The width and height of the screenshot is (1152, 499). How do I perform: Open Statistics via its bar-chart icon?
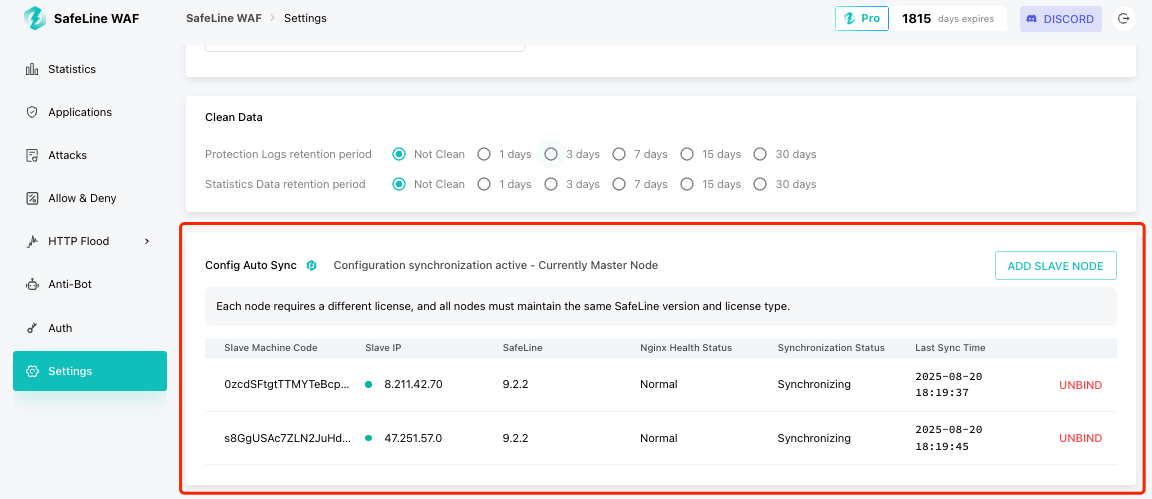click(x=32, y=69)
